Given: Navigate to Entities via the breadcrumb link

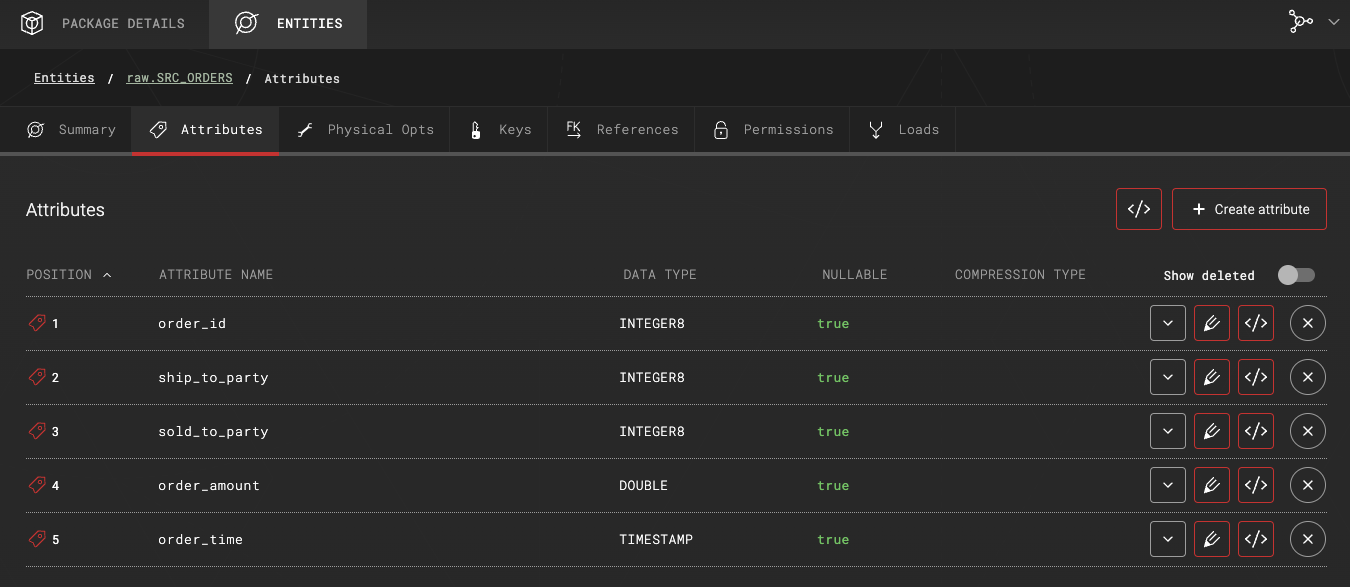Looking at the screenshot, I should [63, 77].
